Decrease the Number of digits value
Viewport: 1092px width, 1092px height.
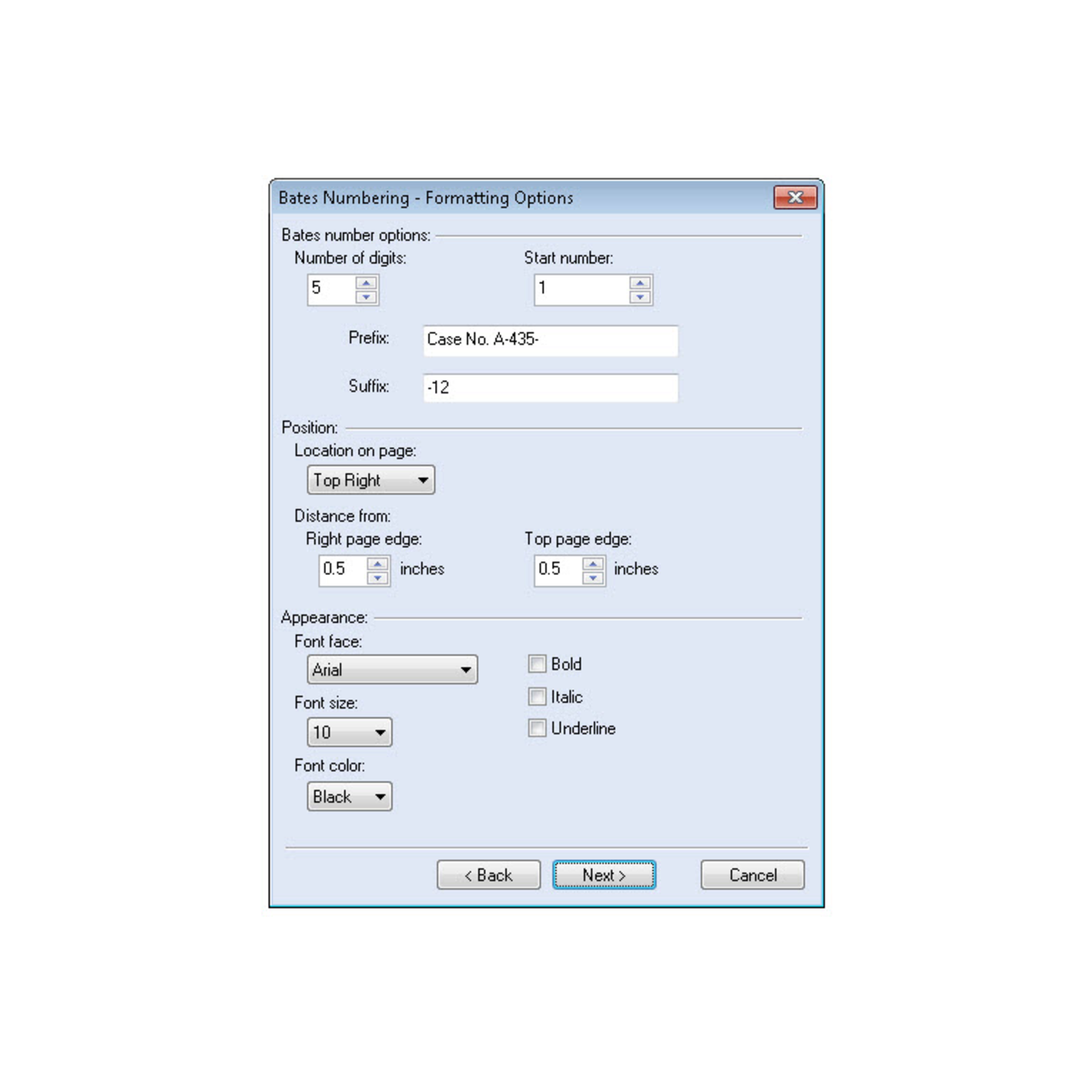[x=366, y=297]
